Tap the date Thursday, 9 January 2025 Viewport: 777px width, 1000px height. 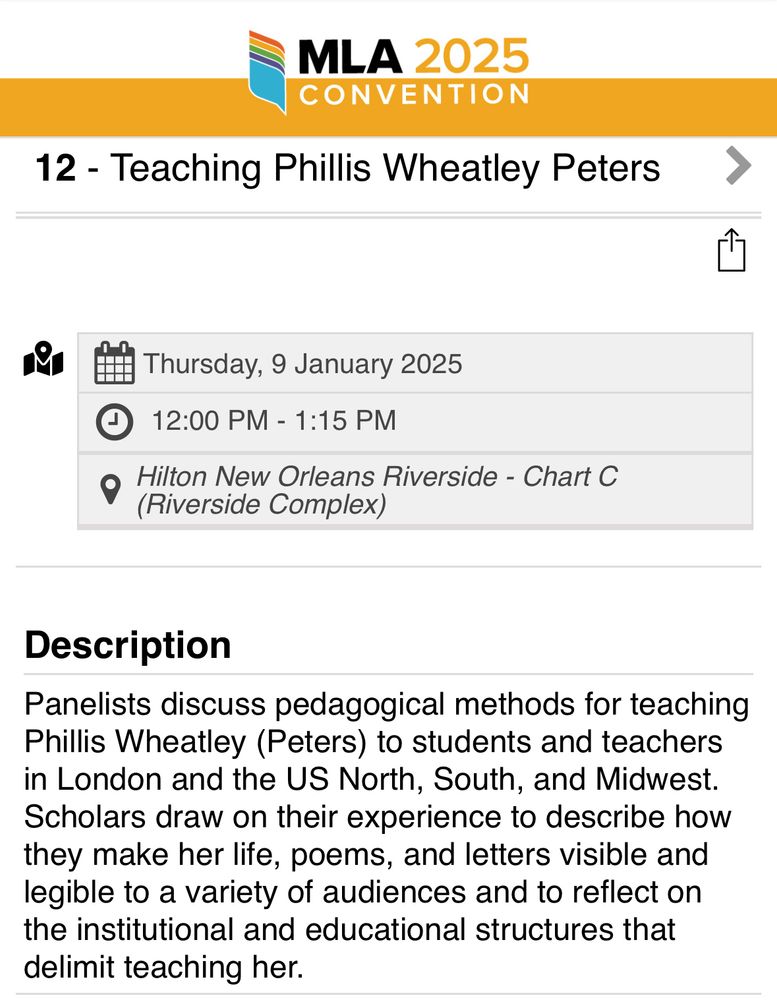(300, 364)
